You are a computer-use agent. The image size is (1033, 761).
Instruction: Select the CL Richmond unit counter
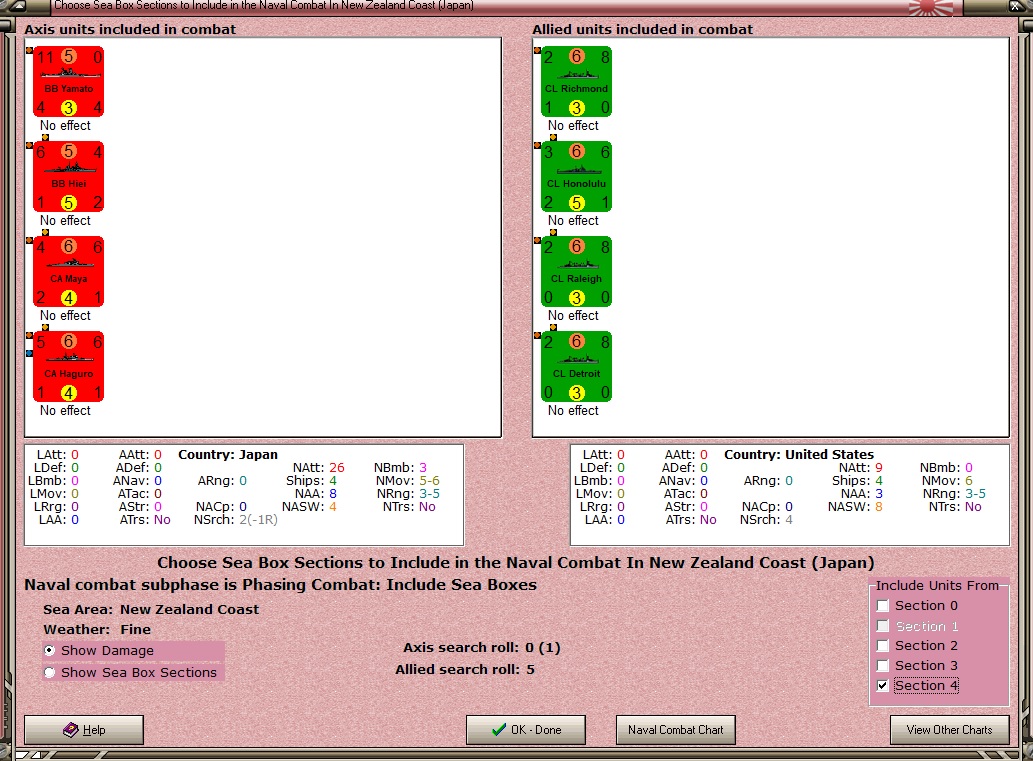click(576, 82)
